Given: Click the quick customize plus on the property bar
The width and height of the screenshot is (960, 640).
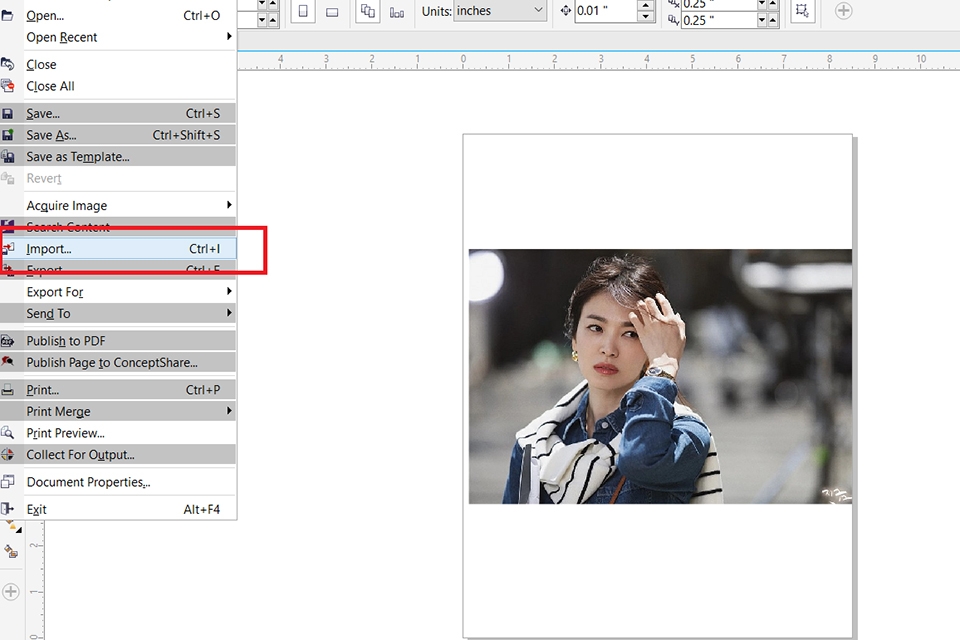Looking at the screenshot, I should (x=843, y=10).
